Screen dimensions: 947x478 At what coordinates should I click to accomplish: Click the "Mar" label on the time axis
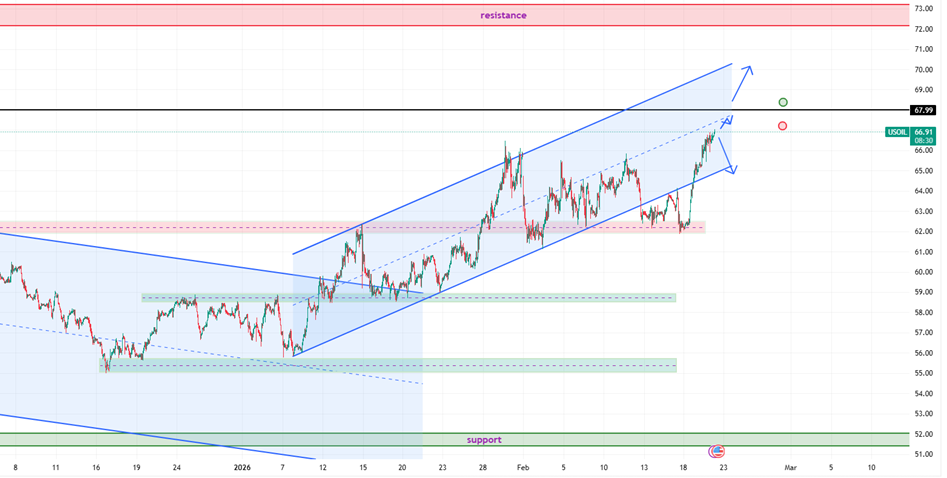tap(790, 467)
